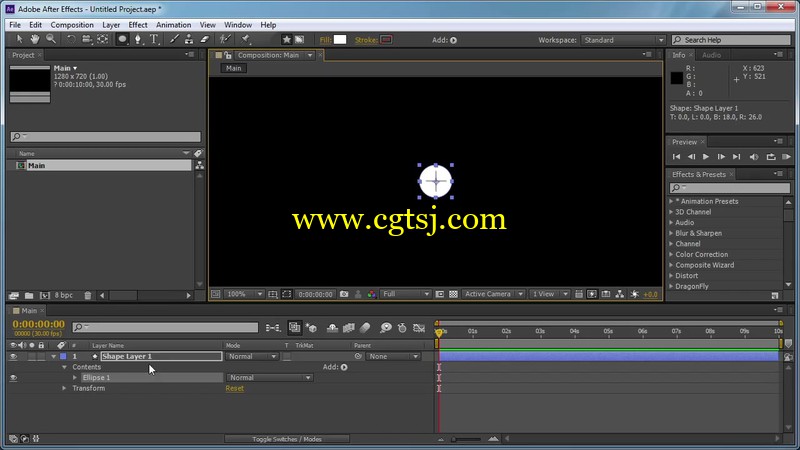
Task: Collapse the Shape Layer 1 triangle
Action: [54, 357]
